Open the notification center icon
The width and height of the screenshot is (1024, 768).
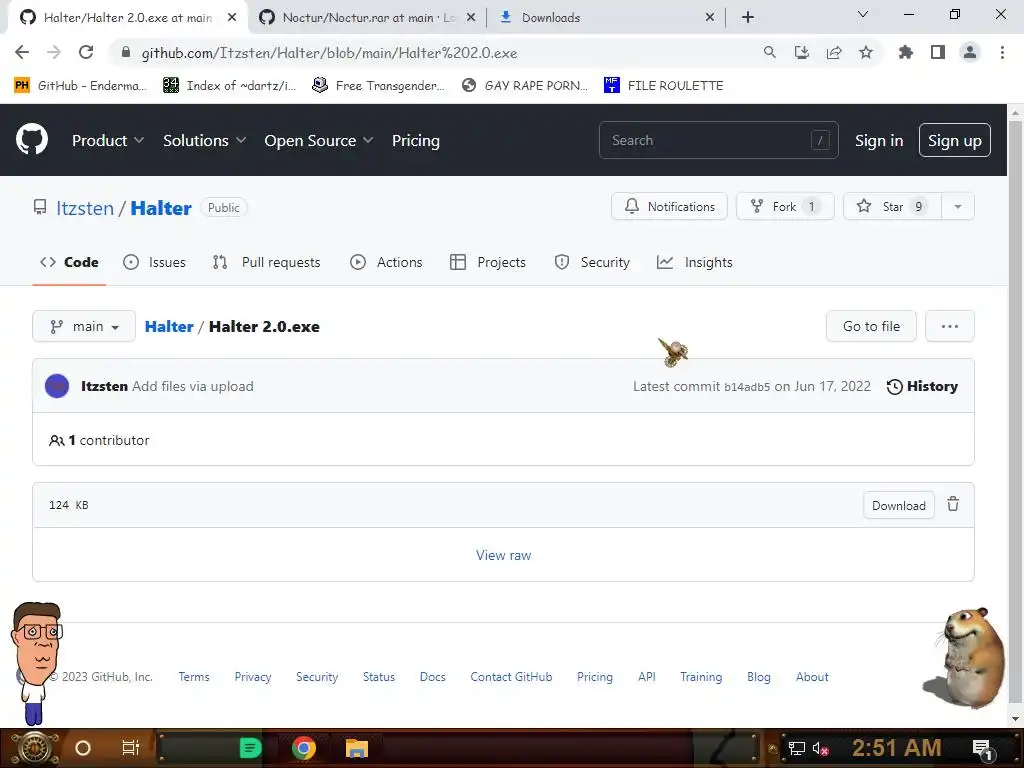click(982, 748)
